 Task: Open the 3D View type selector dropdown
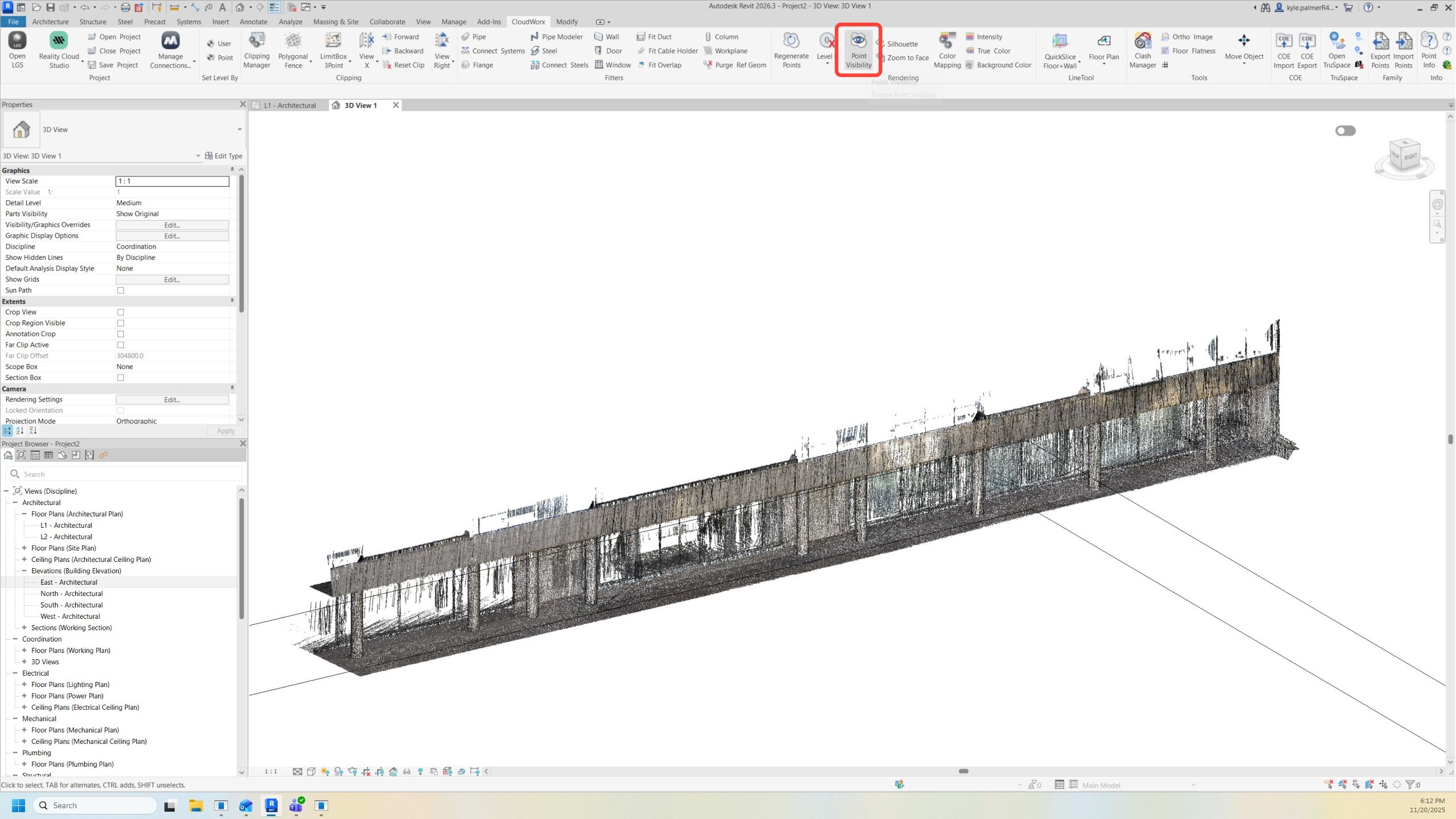point(239,130)
